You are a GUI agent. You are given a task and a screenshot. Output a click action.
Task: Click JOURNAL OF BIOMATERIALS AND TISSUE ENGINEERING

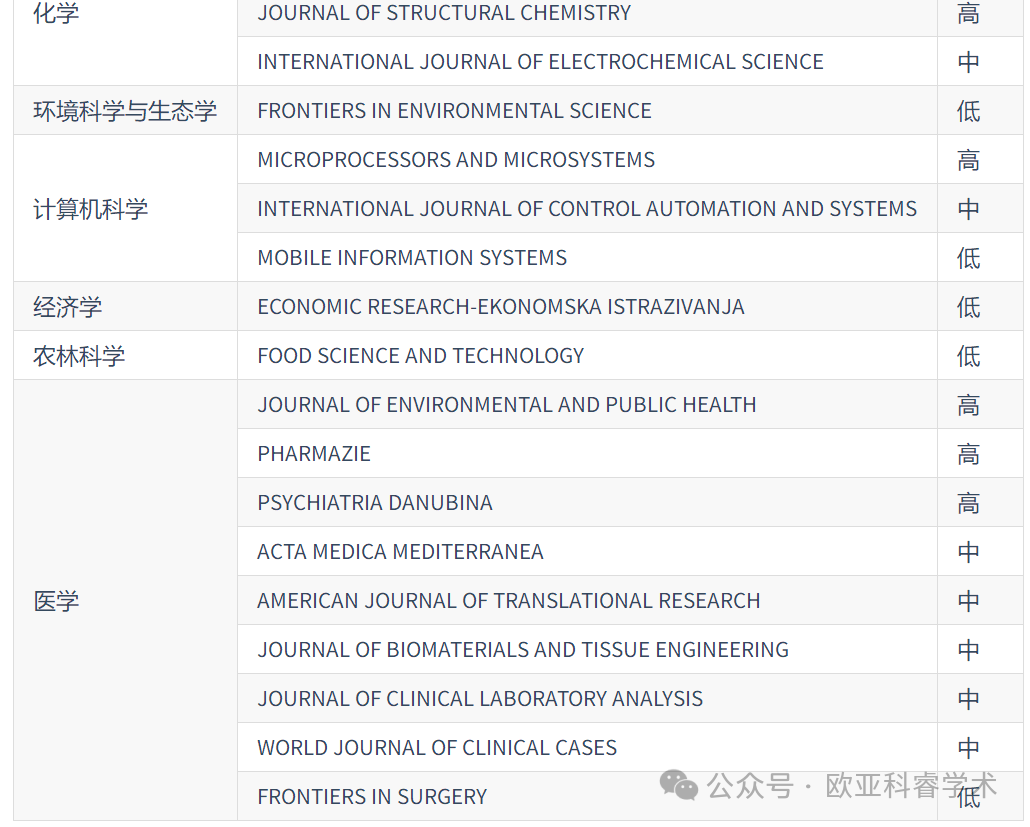(x=523, y=650)
